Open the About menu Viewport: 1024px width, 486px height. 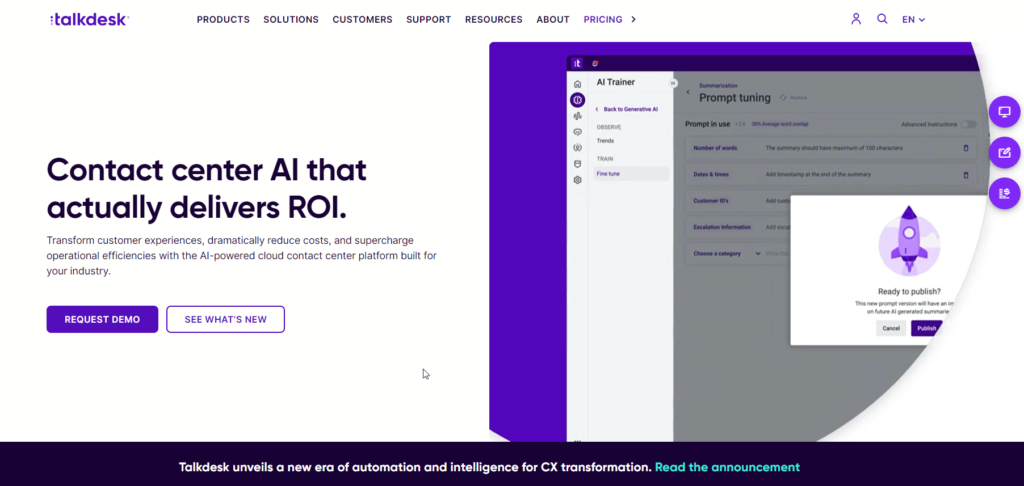[x=553, y=20]
